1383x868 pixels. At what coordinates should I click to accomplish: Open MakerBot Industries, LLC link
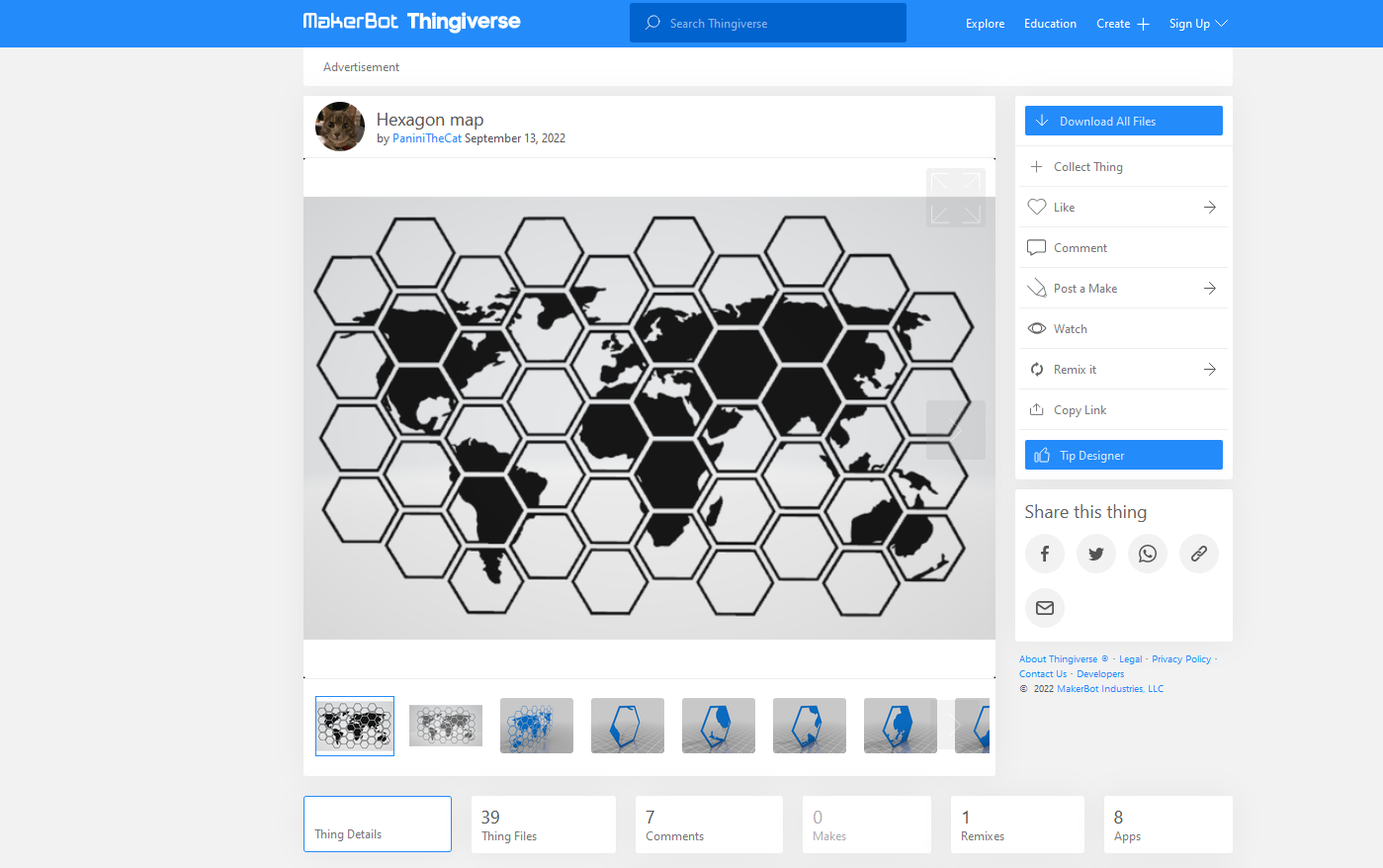click(1110, 689)
